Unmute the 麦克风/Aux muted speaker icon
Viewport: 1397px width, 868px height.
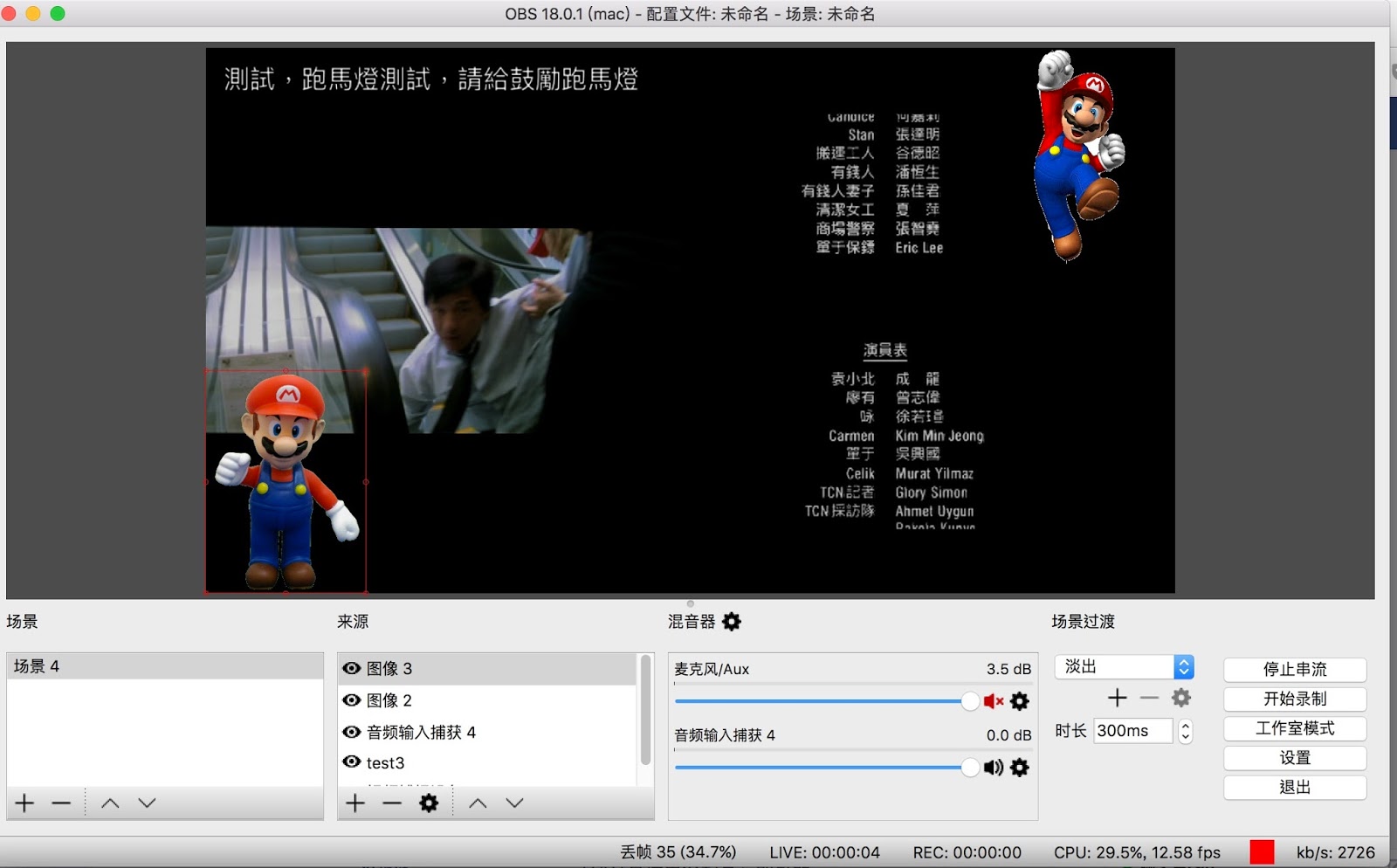point(994,701)
